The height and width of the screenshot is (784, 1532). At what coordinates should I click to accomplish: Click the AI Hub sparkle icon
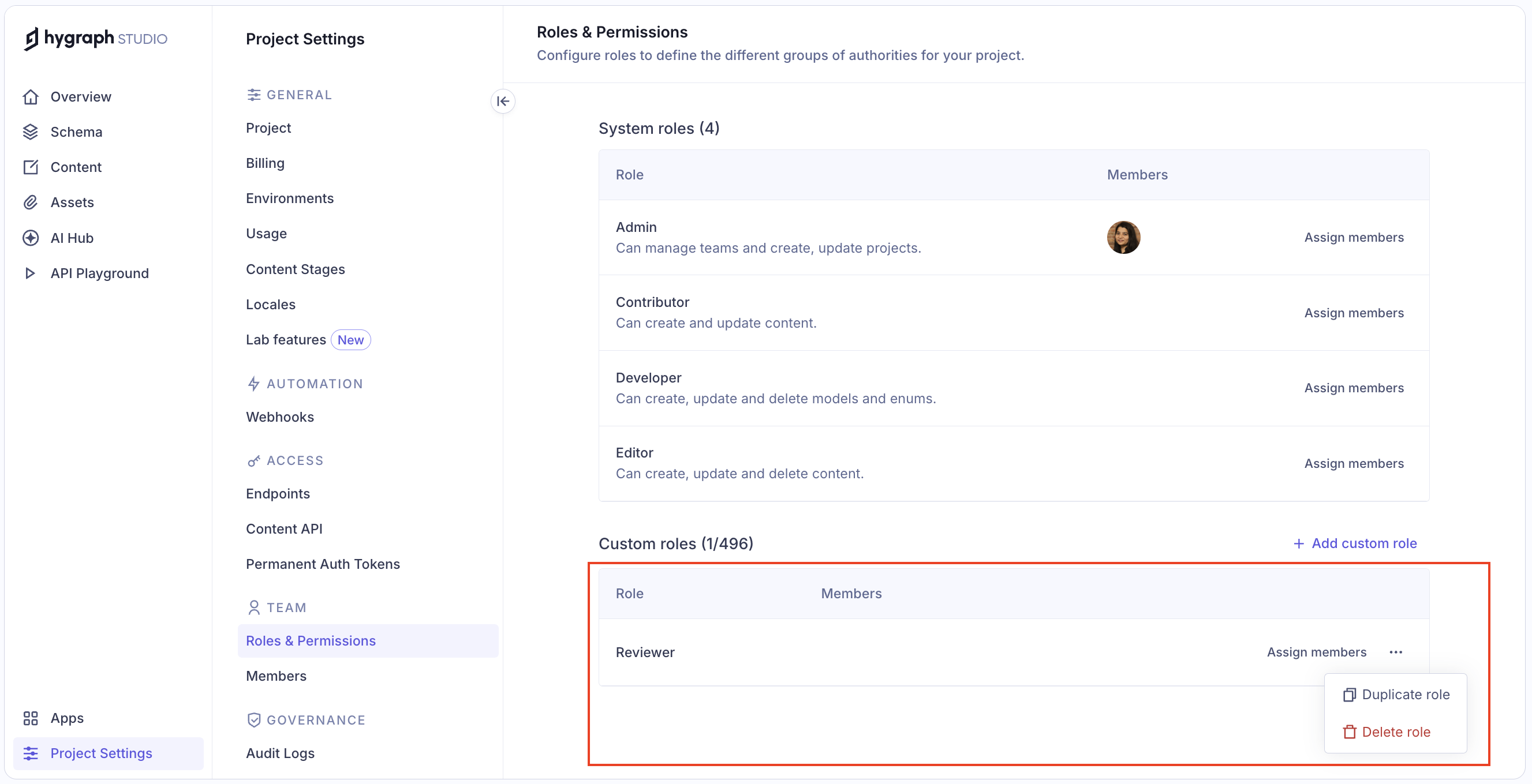point(31,238)
